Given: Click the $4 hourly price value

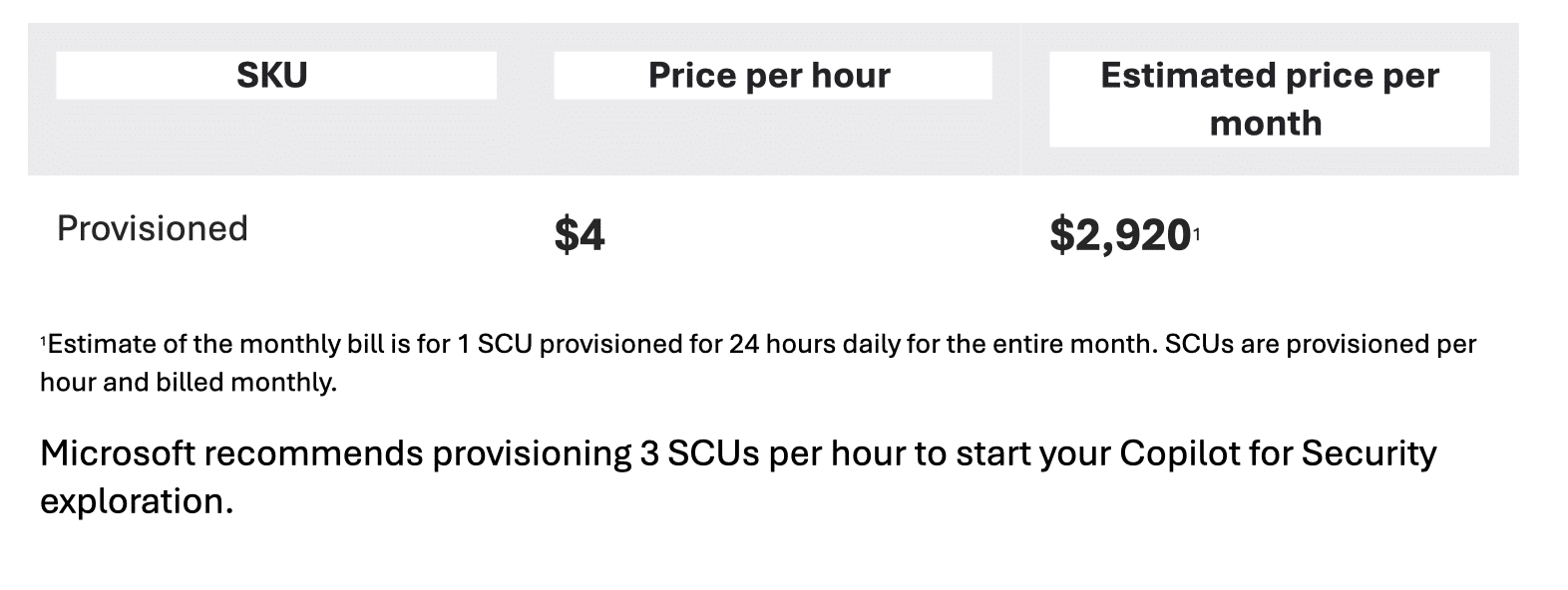Looking at the screenshot, I should [x=580, y=235].
